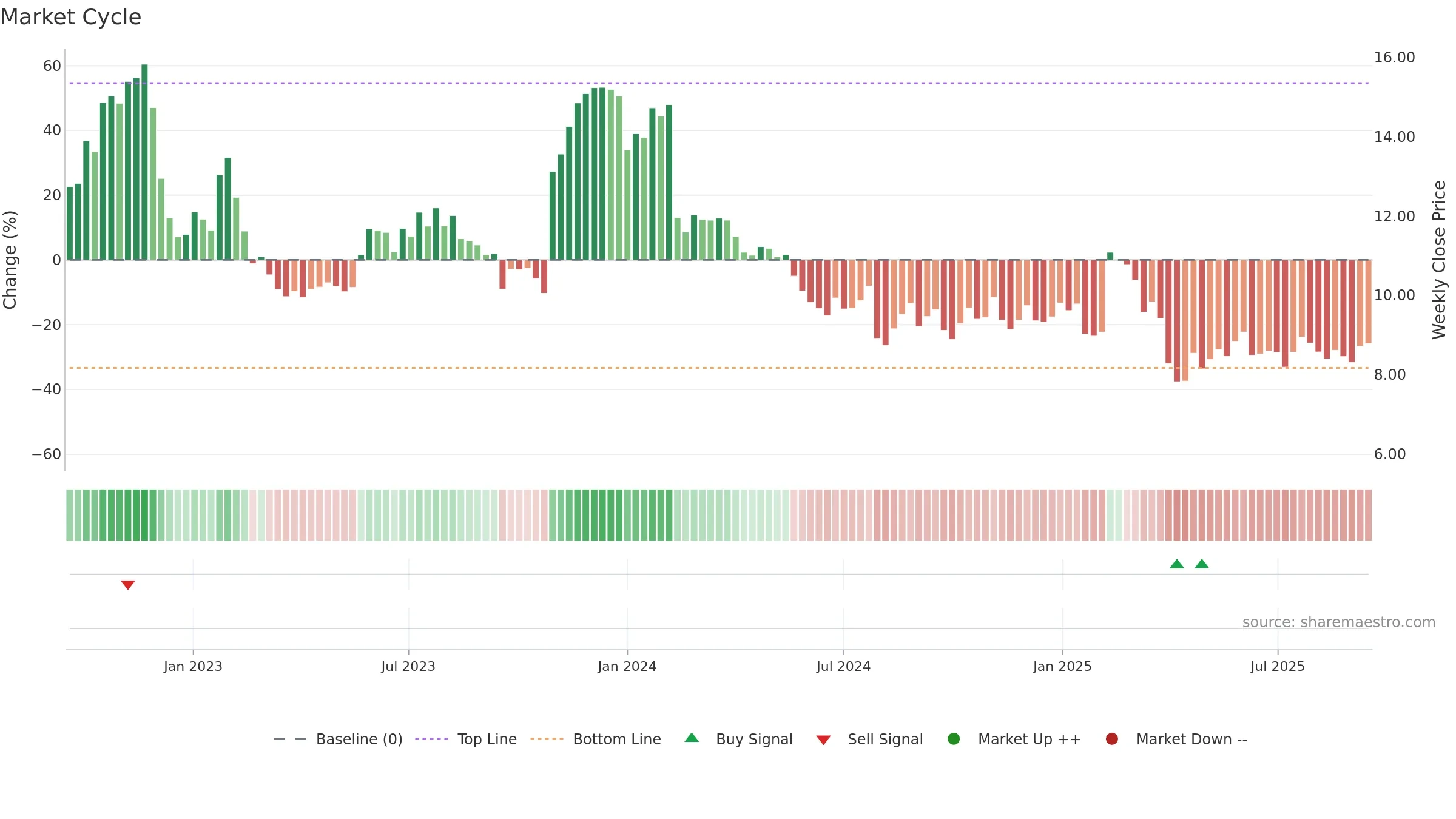Click the purple dotted Top Line legend sample

tap(431, 739)
